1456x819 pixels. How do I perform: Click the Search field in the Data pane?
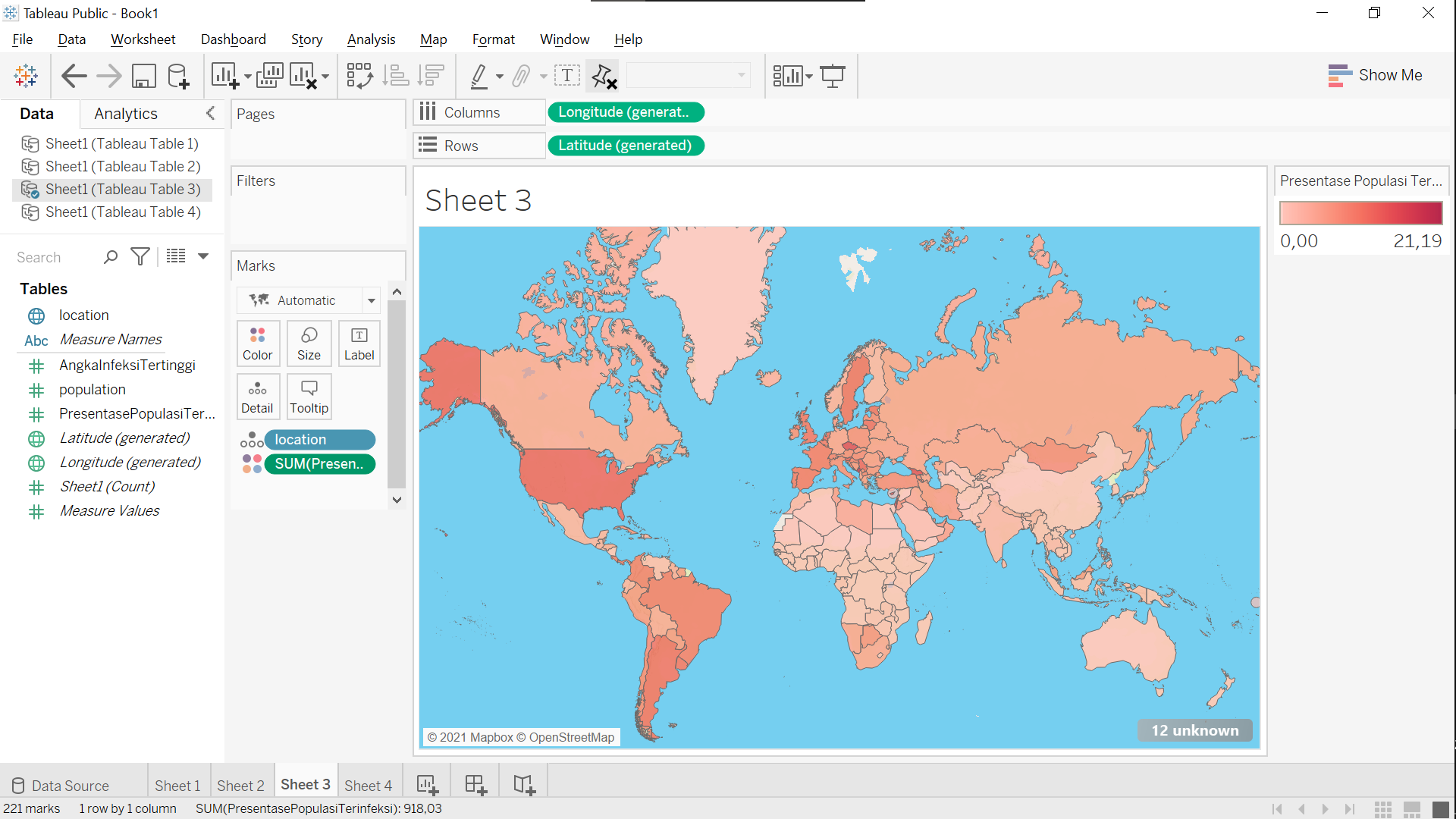click(x=45, y=257)
